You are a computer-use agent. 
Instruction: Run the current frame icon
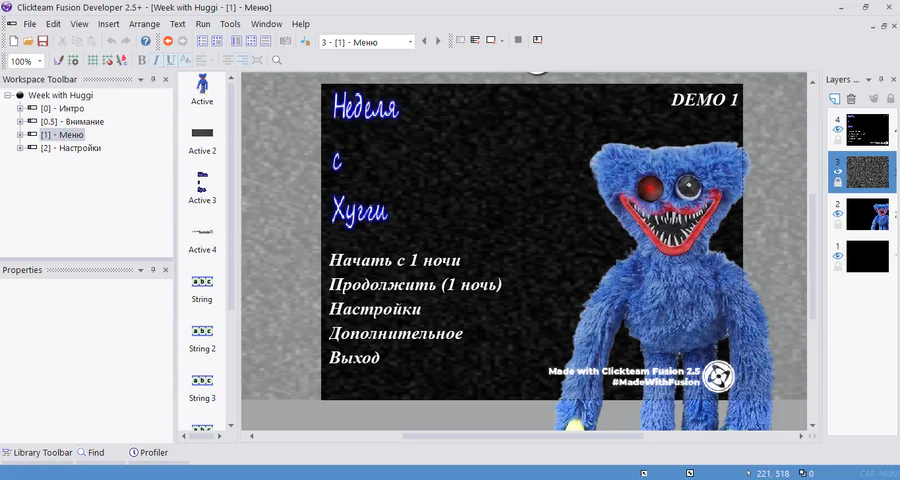coord(491,40)
